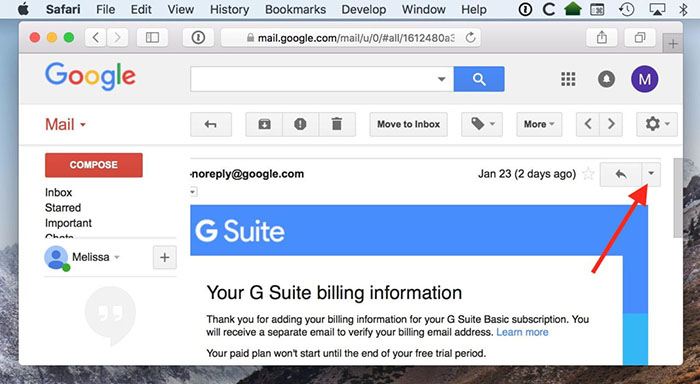
Task: Open the Bluetooth menu bar icon
Action: (683, 9)
